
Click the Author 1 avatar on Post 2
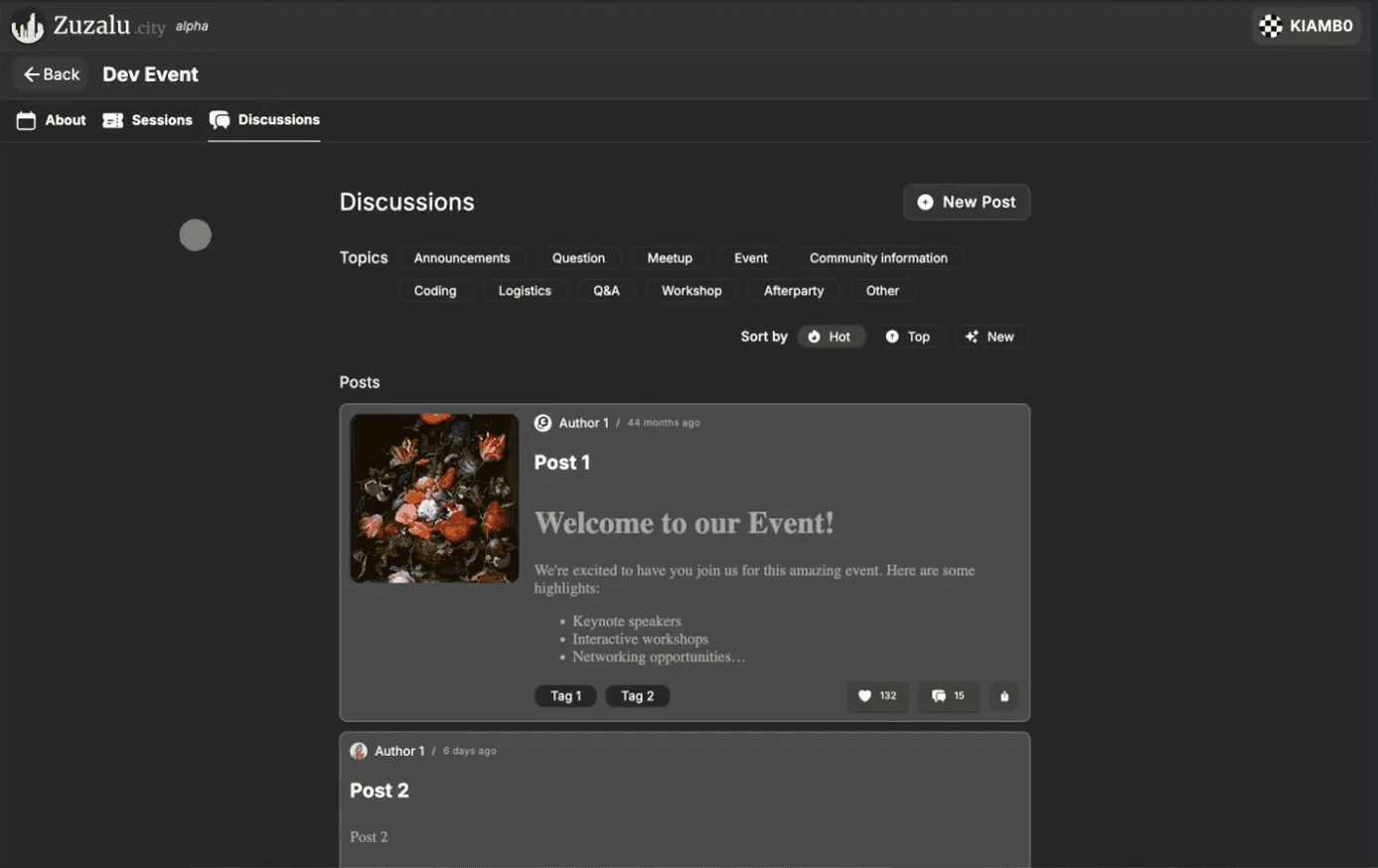click(359, 752)
